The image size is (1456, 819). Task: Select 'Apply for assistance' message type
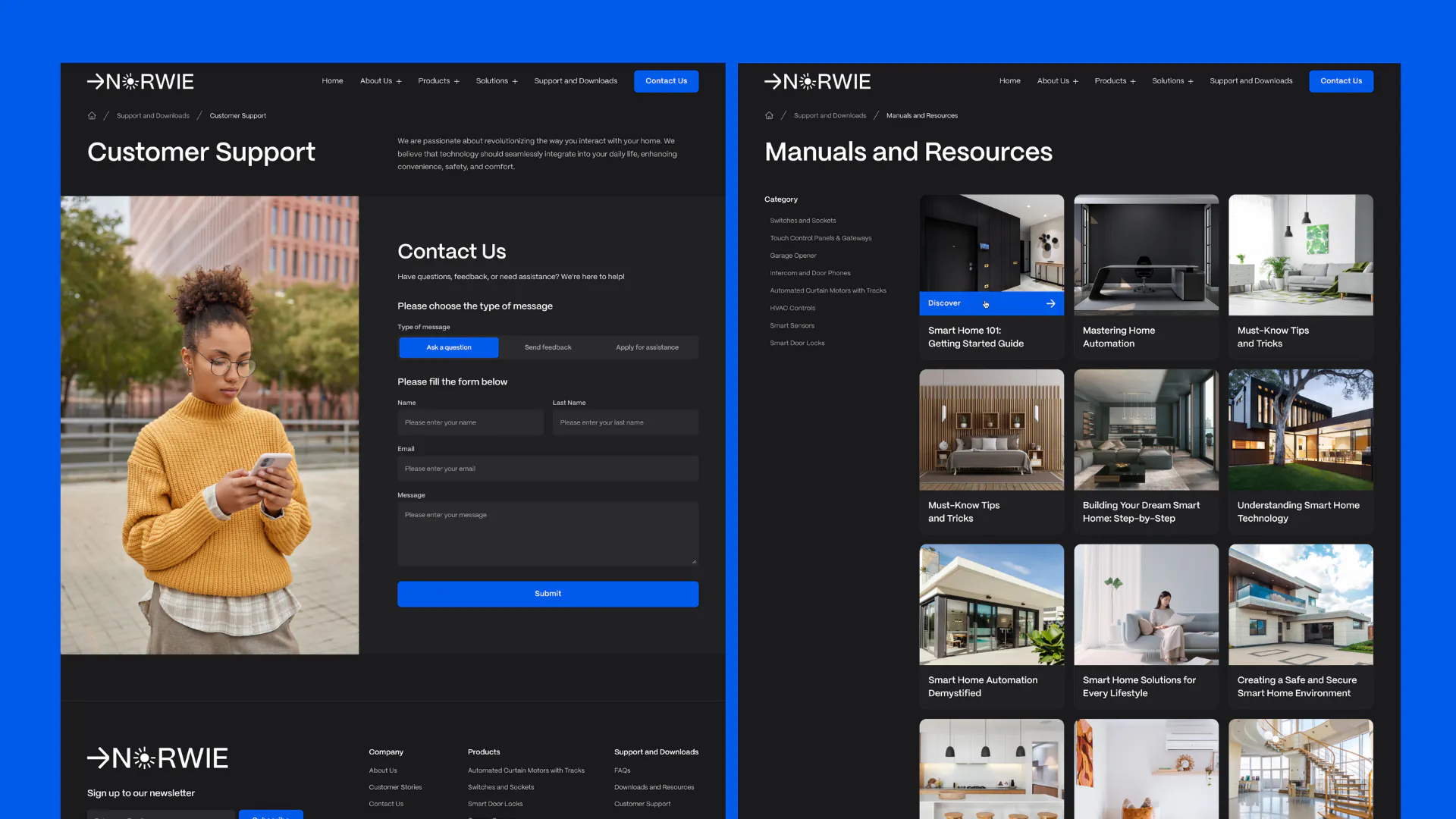(x=647, y=347)
